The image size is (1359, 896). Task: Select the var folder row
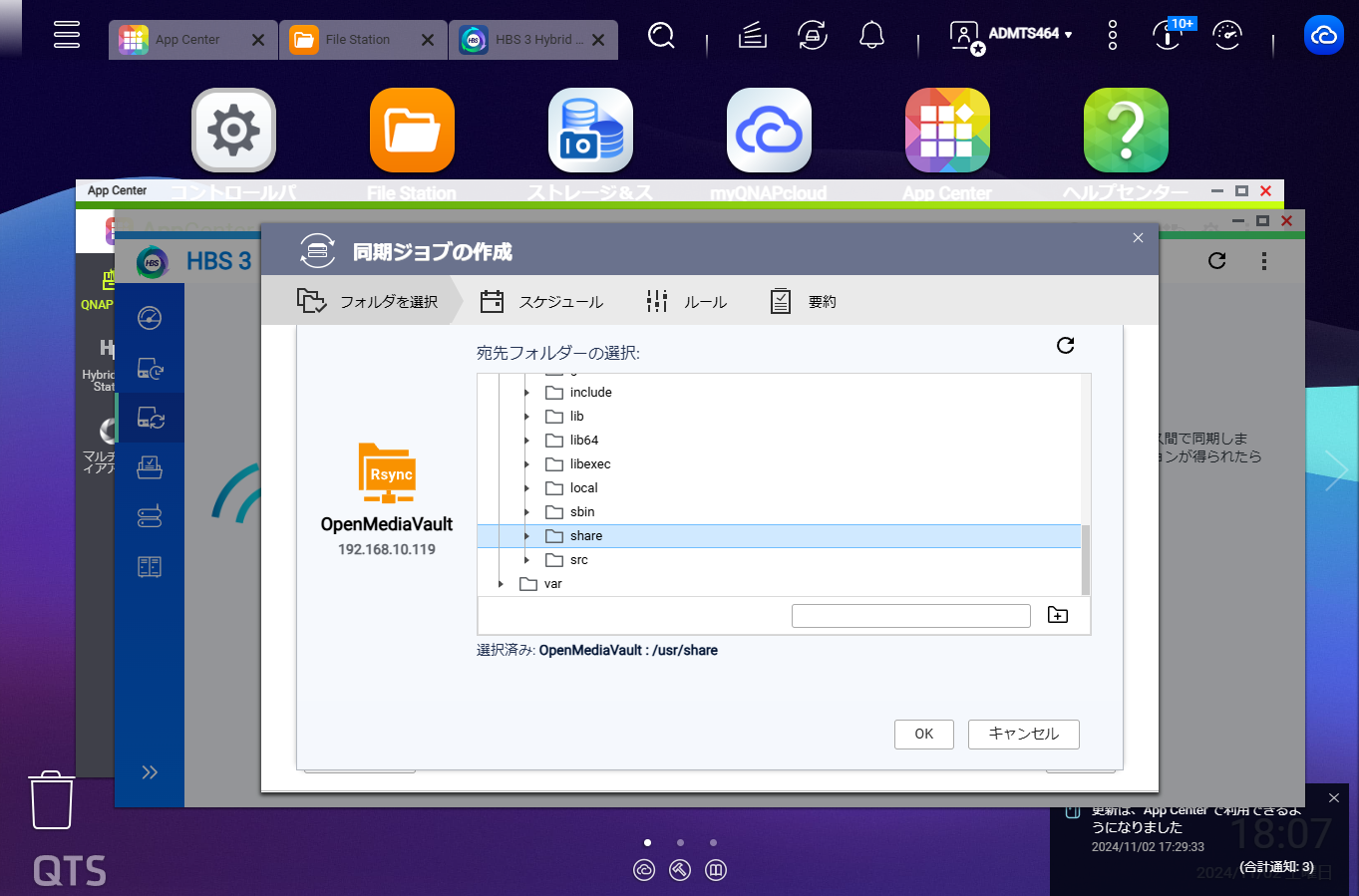pos(779,584)
